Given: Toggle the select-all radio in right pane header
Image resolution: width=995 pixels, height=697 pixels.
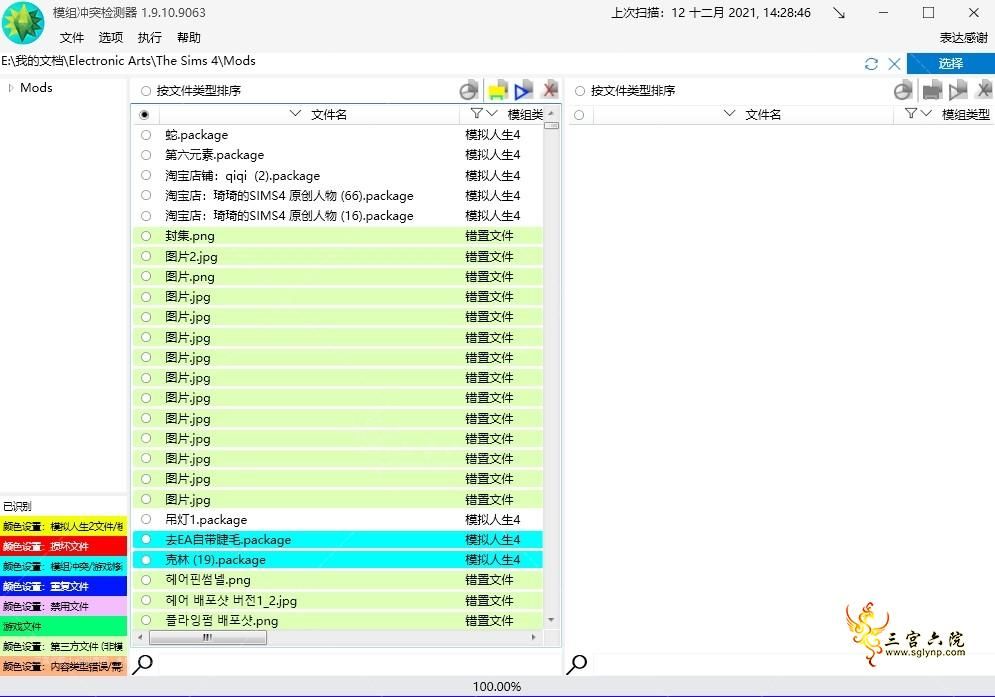Looking at the screenshot, I should [579, 115].
